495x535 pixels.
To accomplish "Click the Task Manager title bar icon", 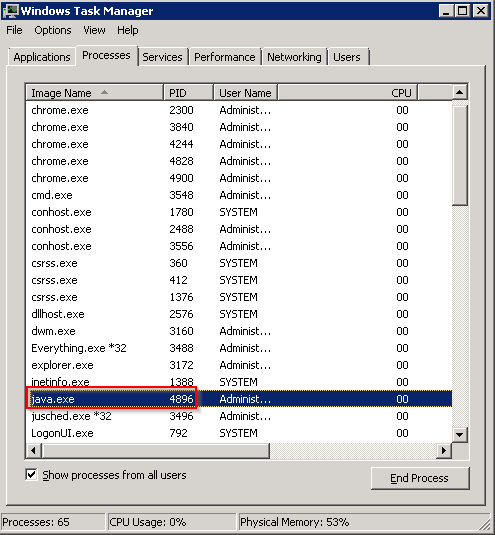I will [x=10, y=11].
